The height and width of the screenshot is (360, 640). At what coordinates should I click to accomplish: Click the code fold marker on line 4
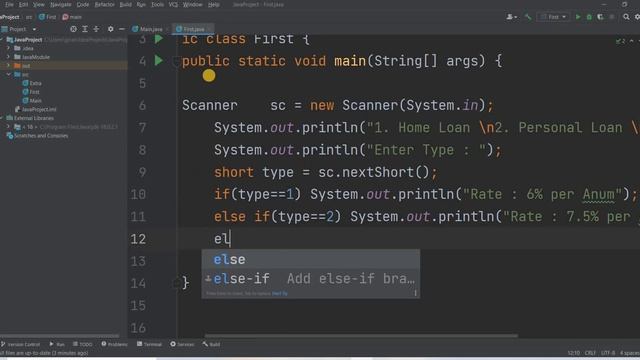[x=176, y=62]
